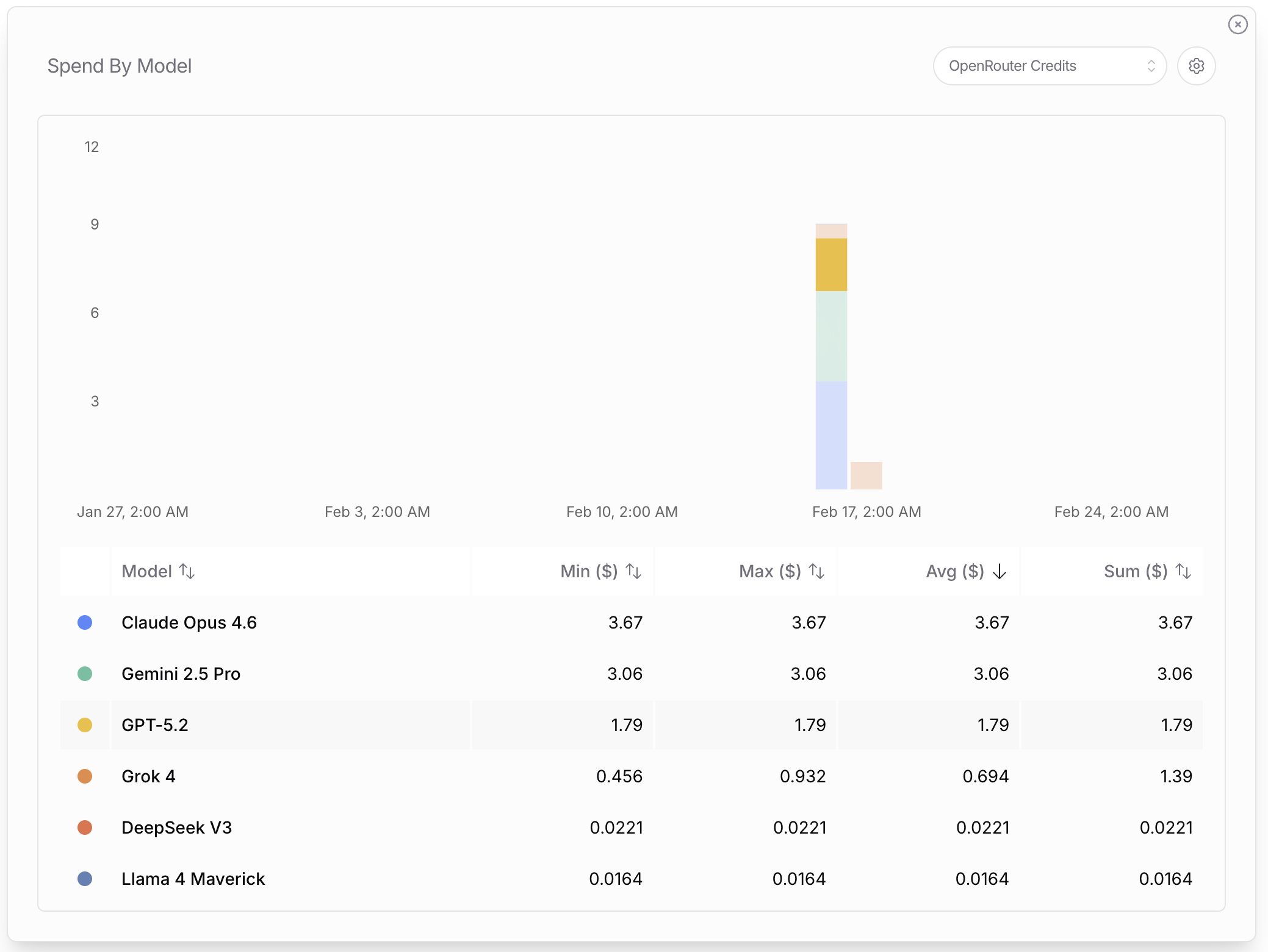Open the settings gear icon
1268x952 pixels.
(1196, 65)
